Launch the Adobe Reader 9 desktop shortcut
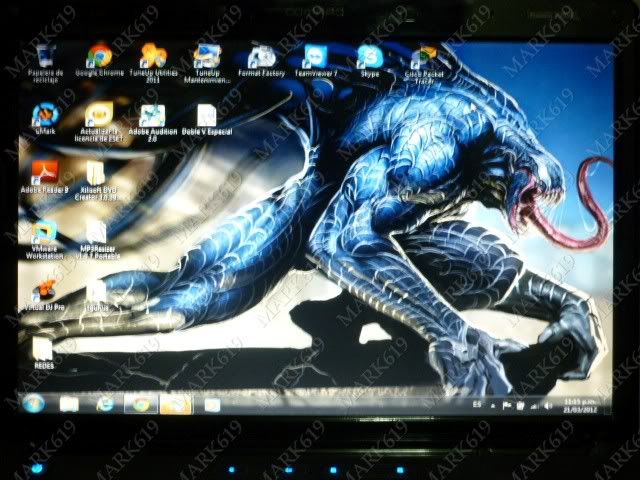 (45, 177)
